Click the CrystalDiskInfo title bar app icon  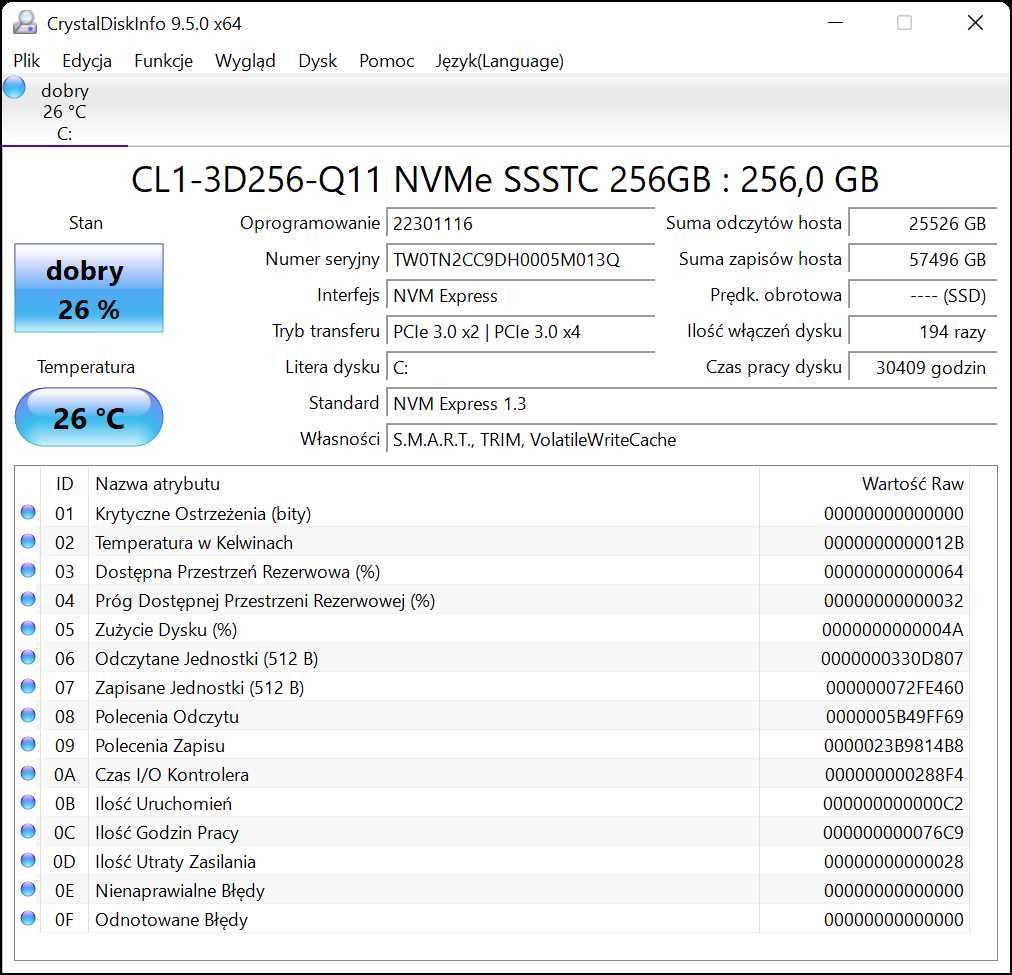point(25,23)
